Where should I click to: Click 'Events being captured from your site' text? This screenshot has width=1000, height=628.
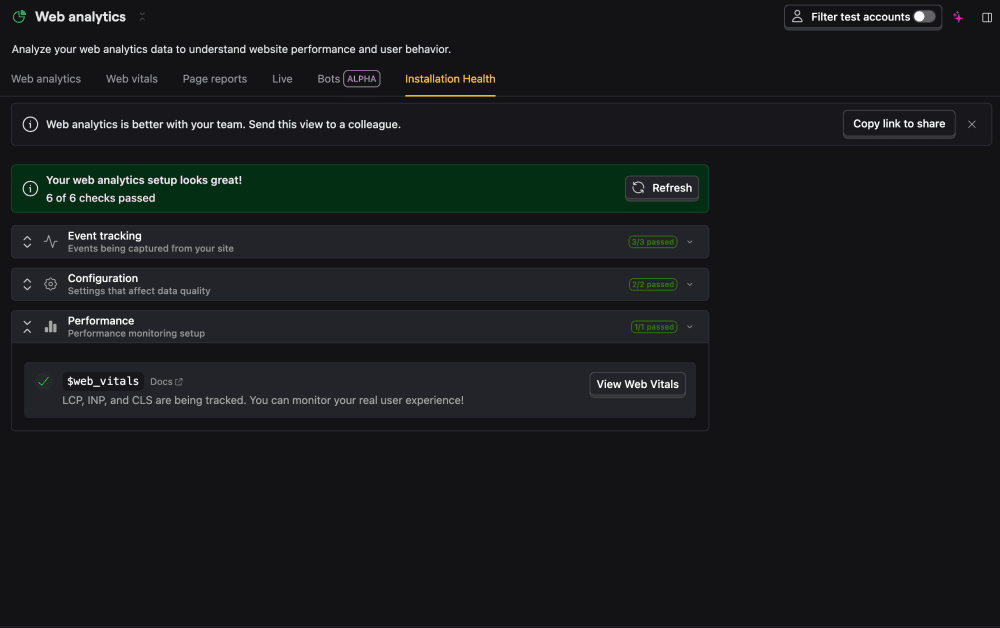pyautogui.click(x=151, y=249)
